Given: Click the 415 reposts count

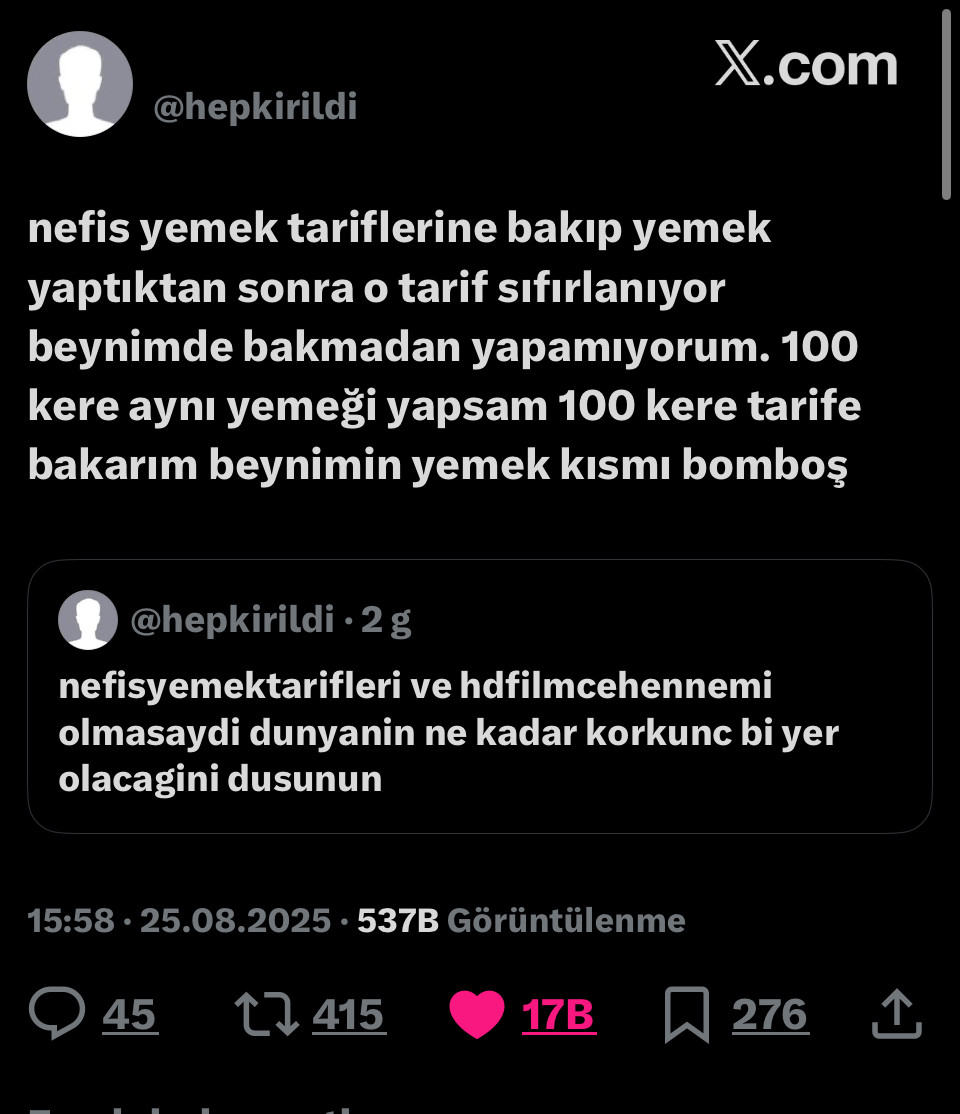Looking at the screenshot, I should [x=348, y=1015].
